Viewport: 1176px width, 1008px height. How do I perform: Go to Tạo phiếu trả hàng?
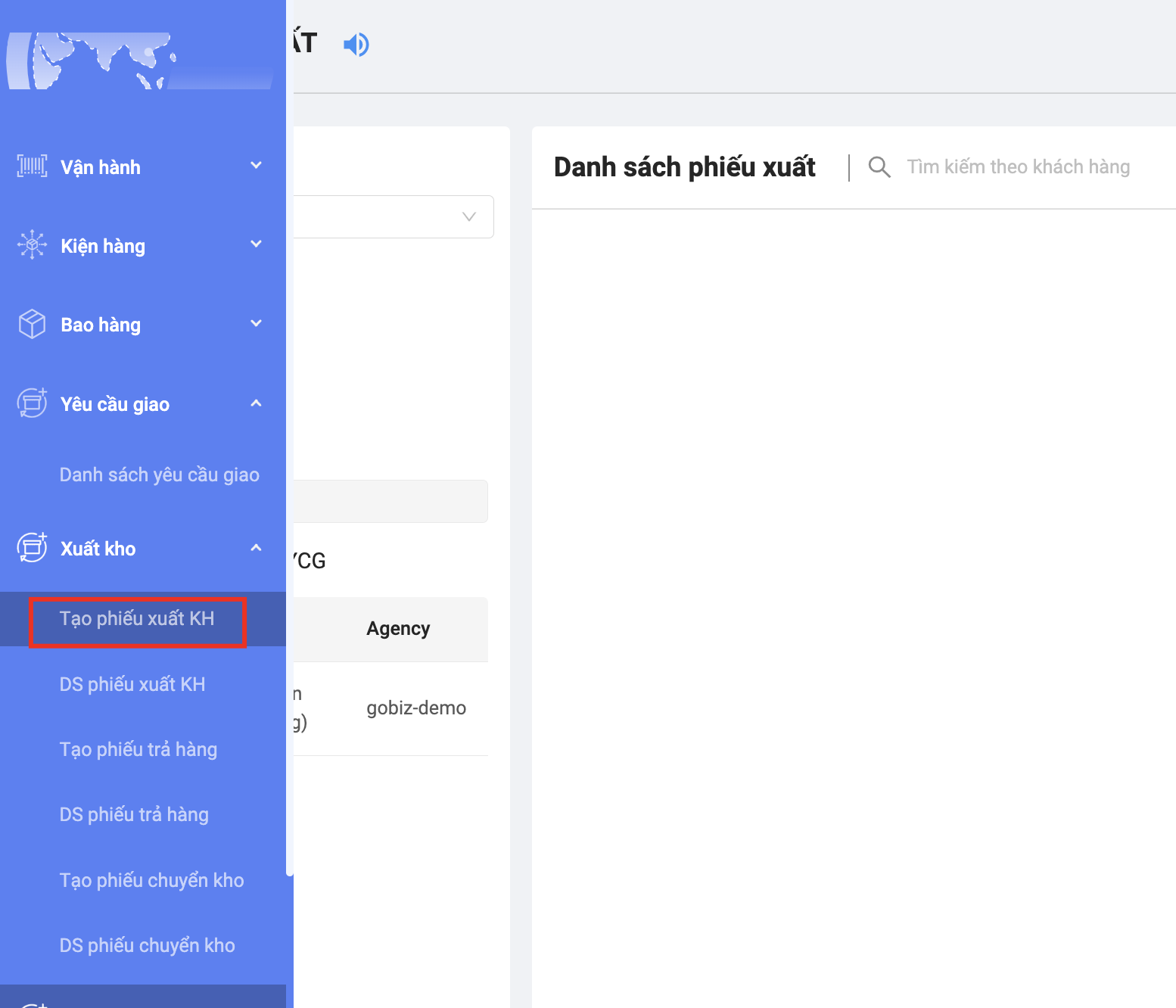(138, 749)
